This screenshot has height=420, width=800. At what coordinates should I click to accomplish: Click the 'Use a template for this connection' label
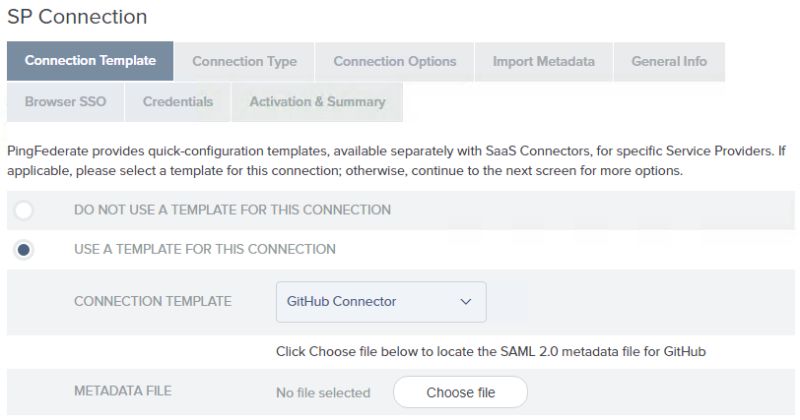click(205, 249)
